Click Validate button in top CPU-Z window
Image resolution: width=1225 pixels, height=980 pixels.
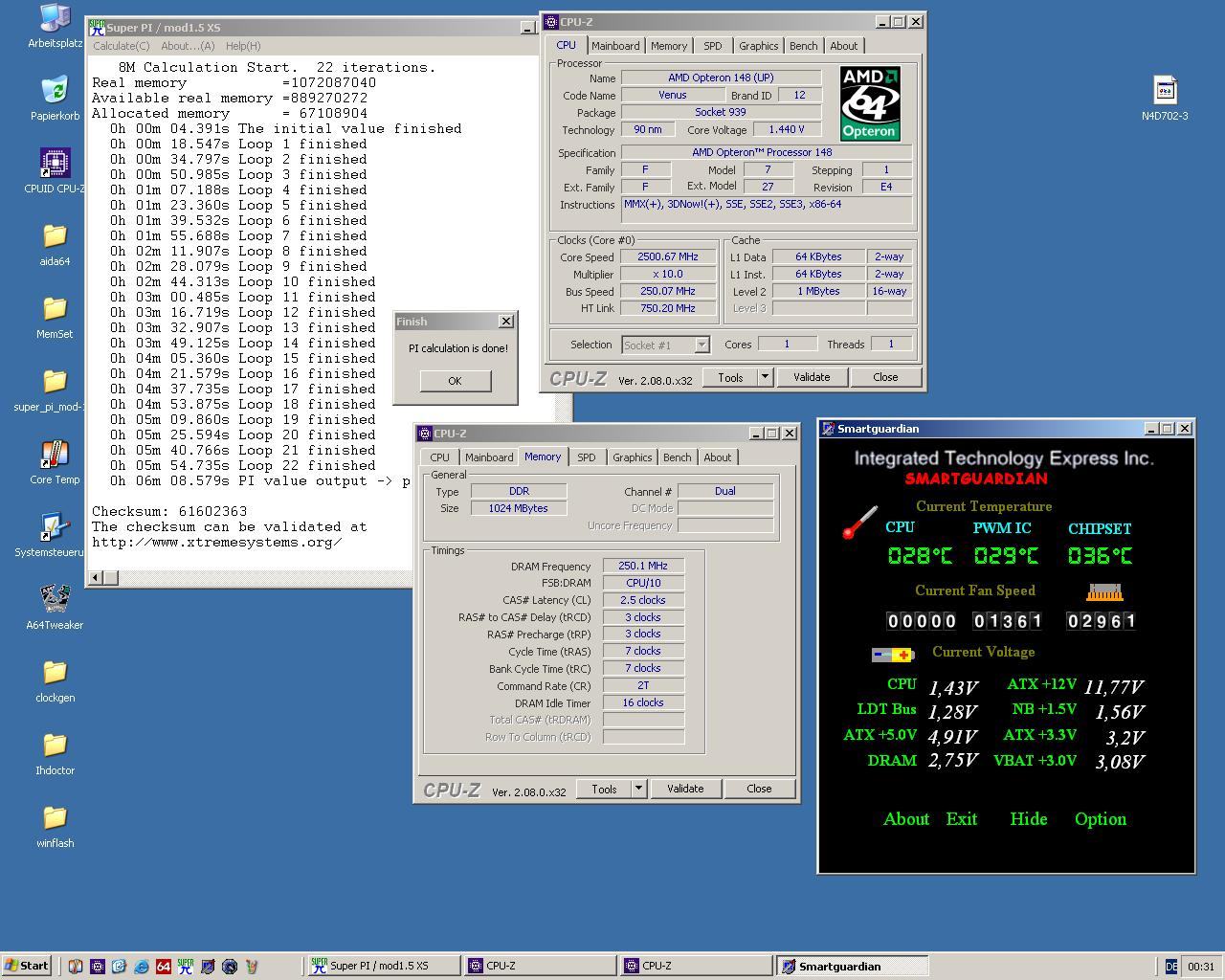point(812,377)
